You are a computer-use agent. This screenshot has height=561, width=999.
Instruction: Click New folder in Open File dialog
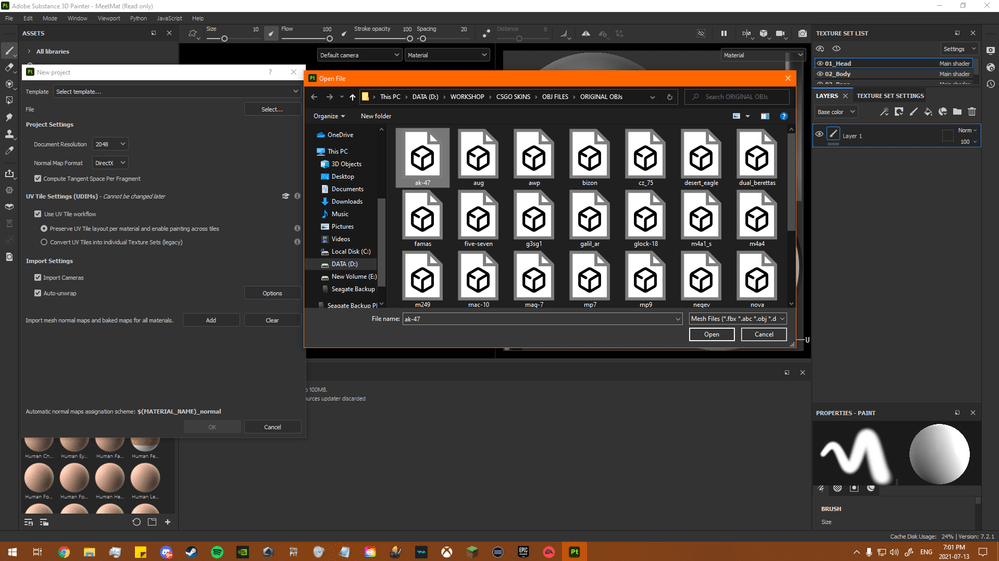376,116
